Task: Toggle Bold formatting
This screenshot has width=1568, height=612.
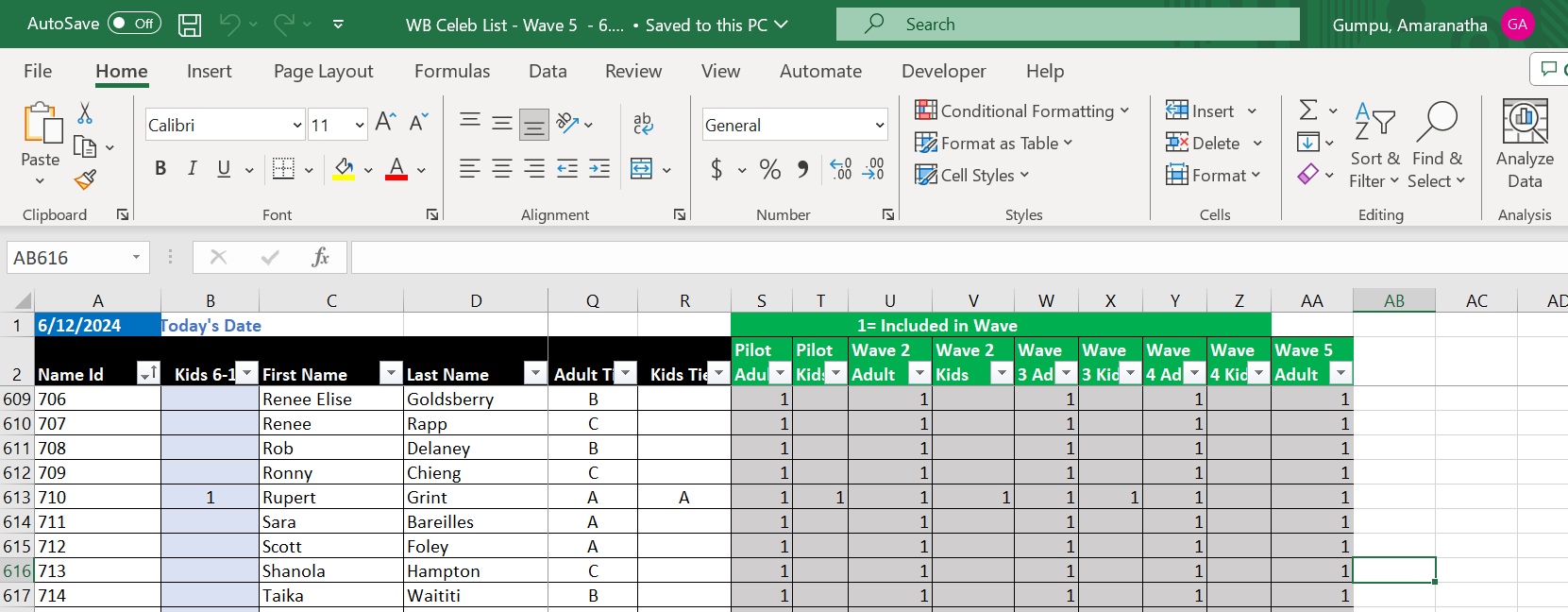Action: (x=160, y=169)
